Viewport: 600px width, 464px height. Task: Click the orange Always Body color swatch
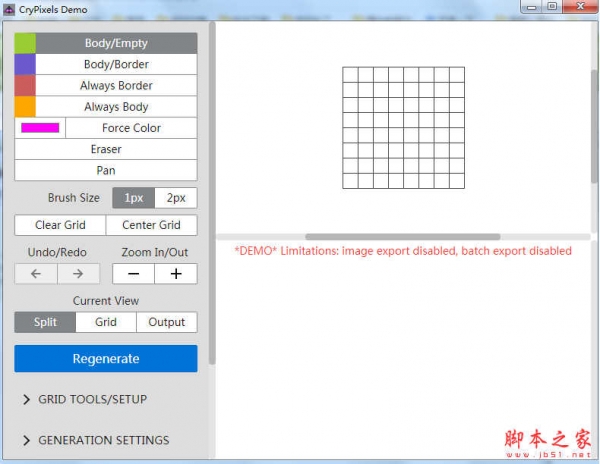coord(25,107)
